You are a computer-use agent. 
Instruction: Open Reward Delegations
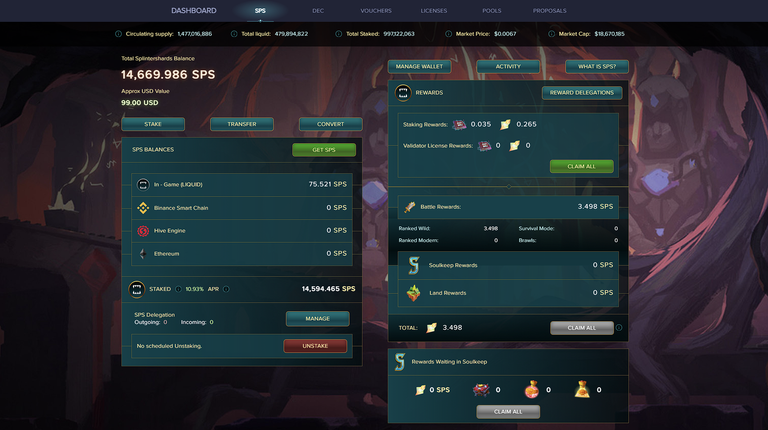[x=582, y=93]
